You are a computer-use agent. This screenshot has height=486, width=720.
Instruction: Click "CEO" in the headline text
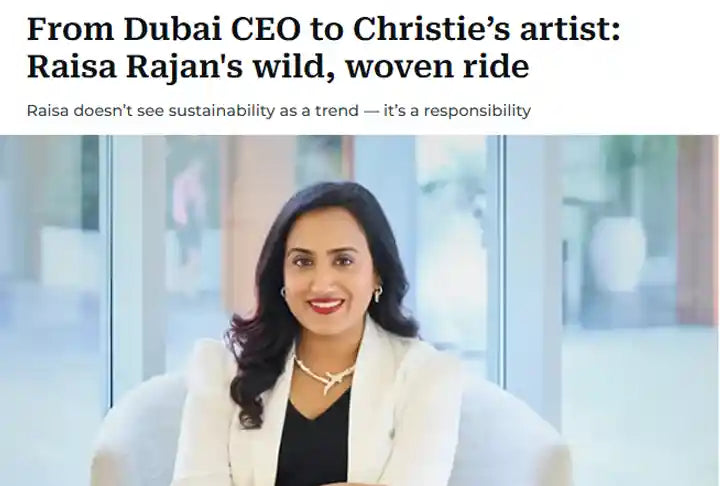click(x=265, y=28)
